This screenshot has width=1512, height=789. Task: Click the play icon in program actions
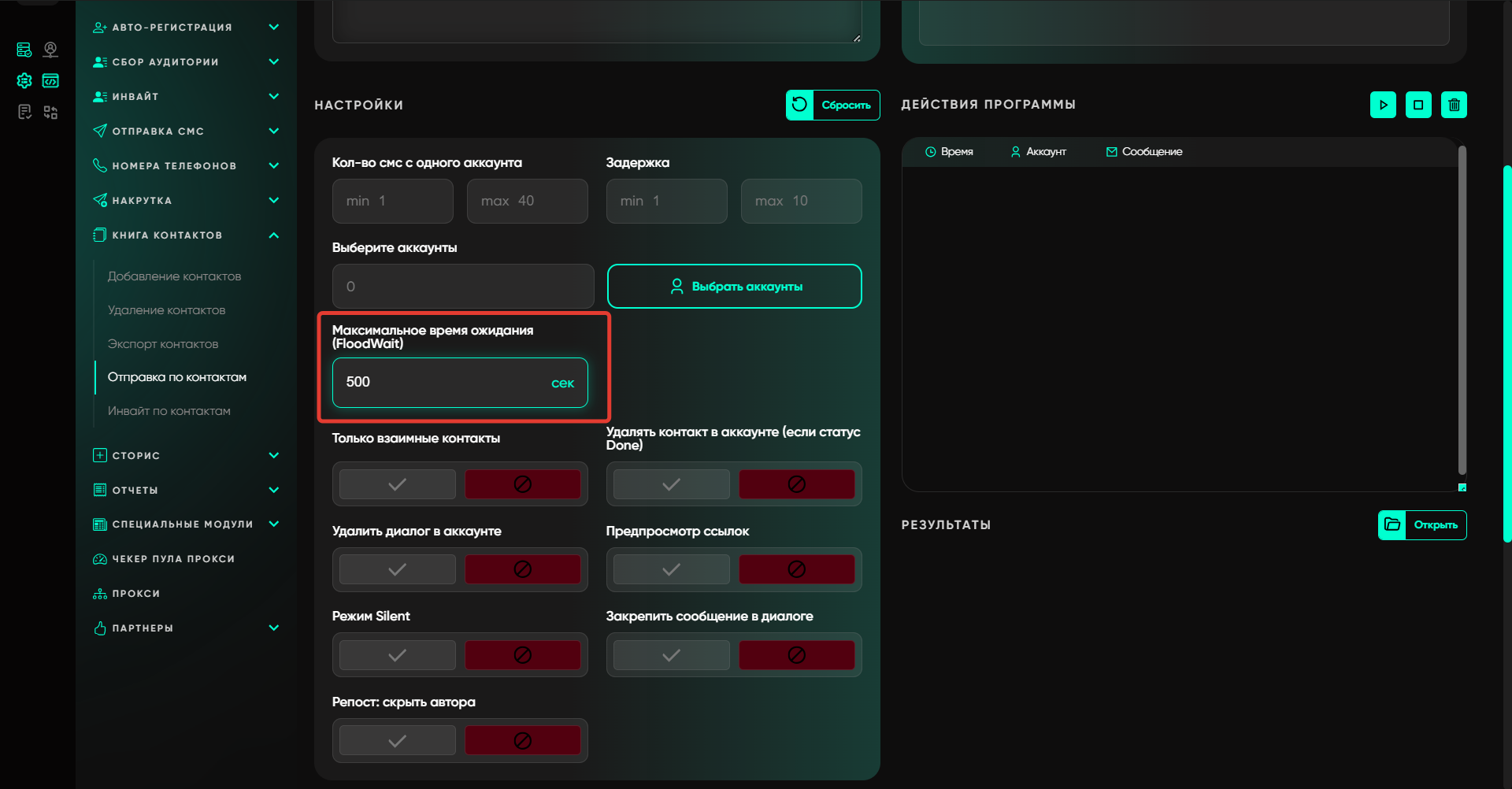click(x=1383, y=105)
